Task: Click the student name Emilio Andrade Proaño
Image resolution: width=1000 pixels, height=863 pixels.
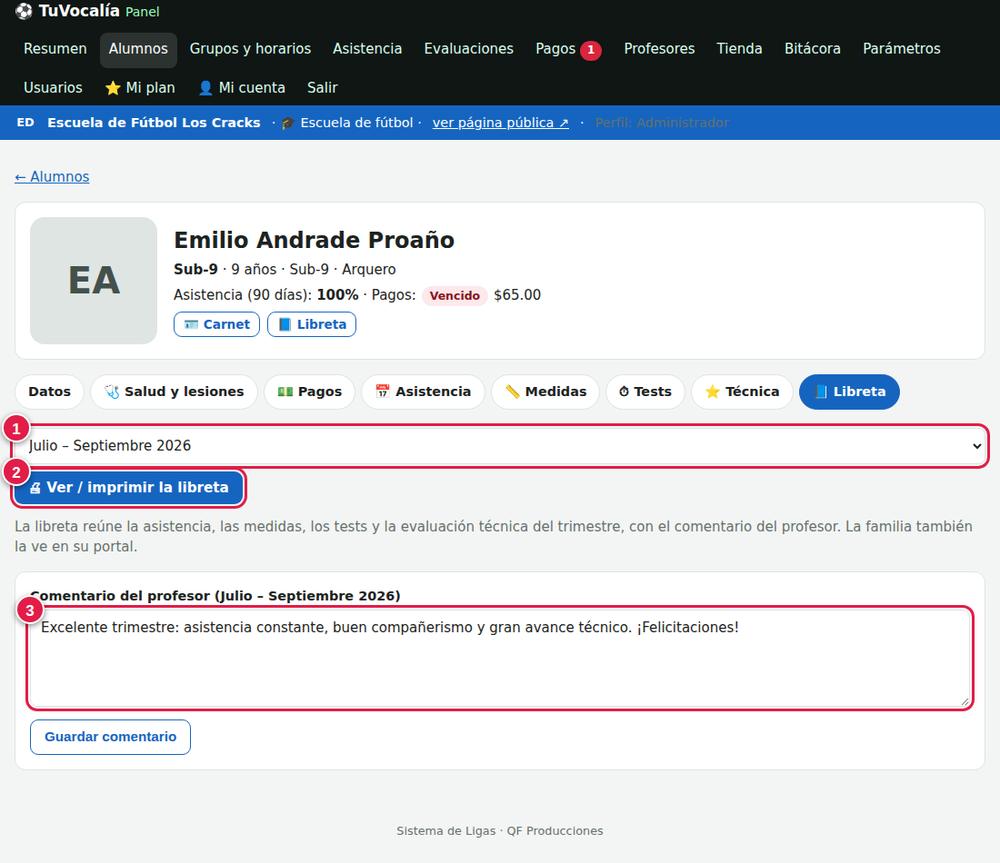Action: 314,240
